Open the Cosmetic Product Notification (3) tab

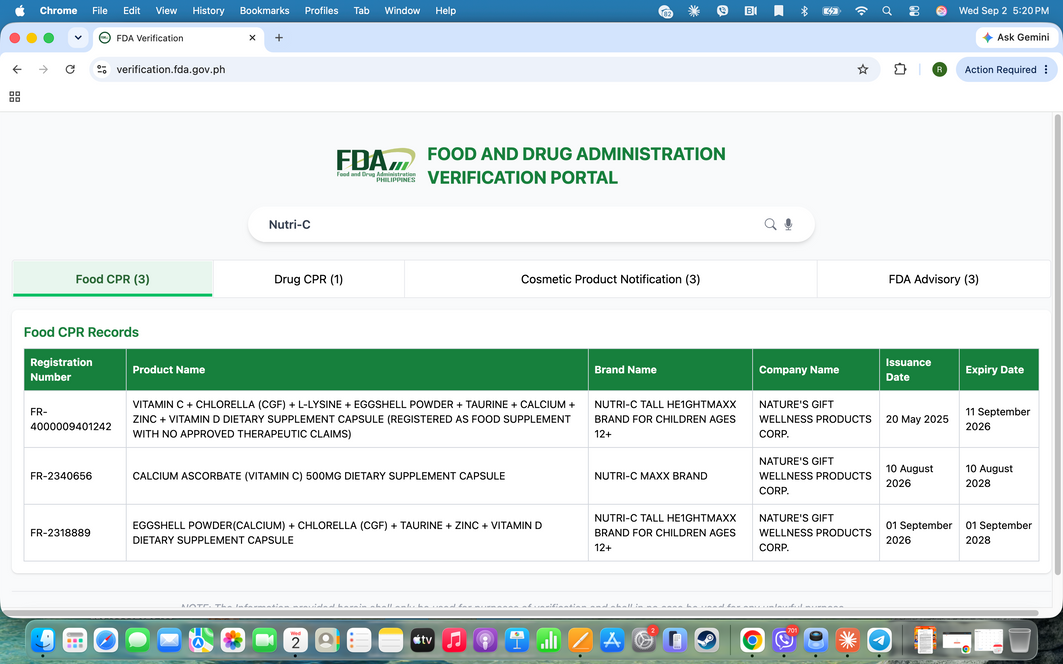pos(610,279)
